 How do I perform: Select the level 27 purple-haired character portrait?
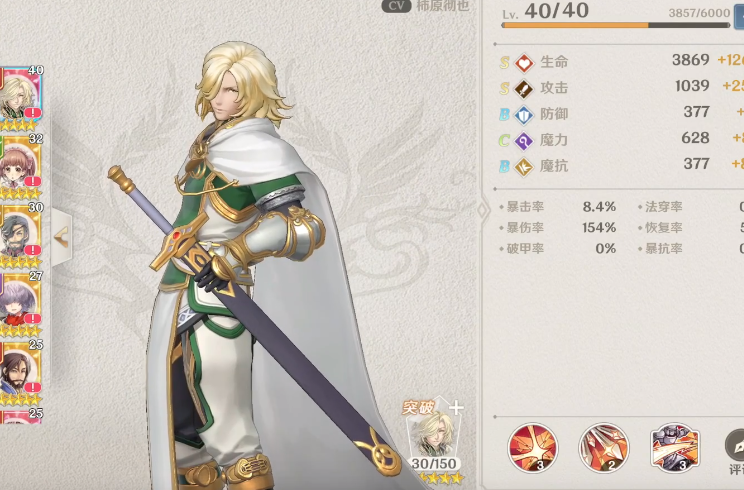(x=21, y=305)
